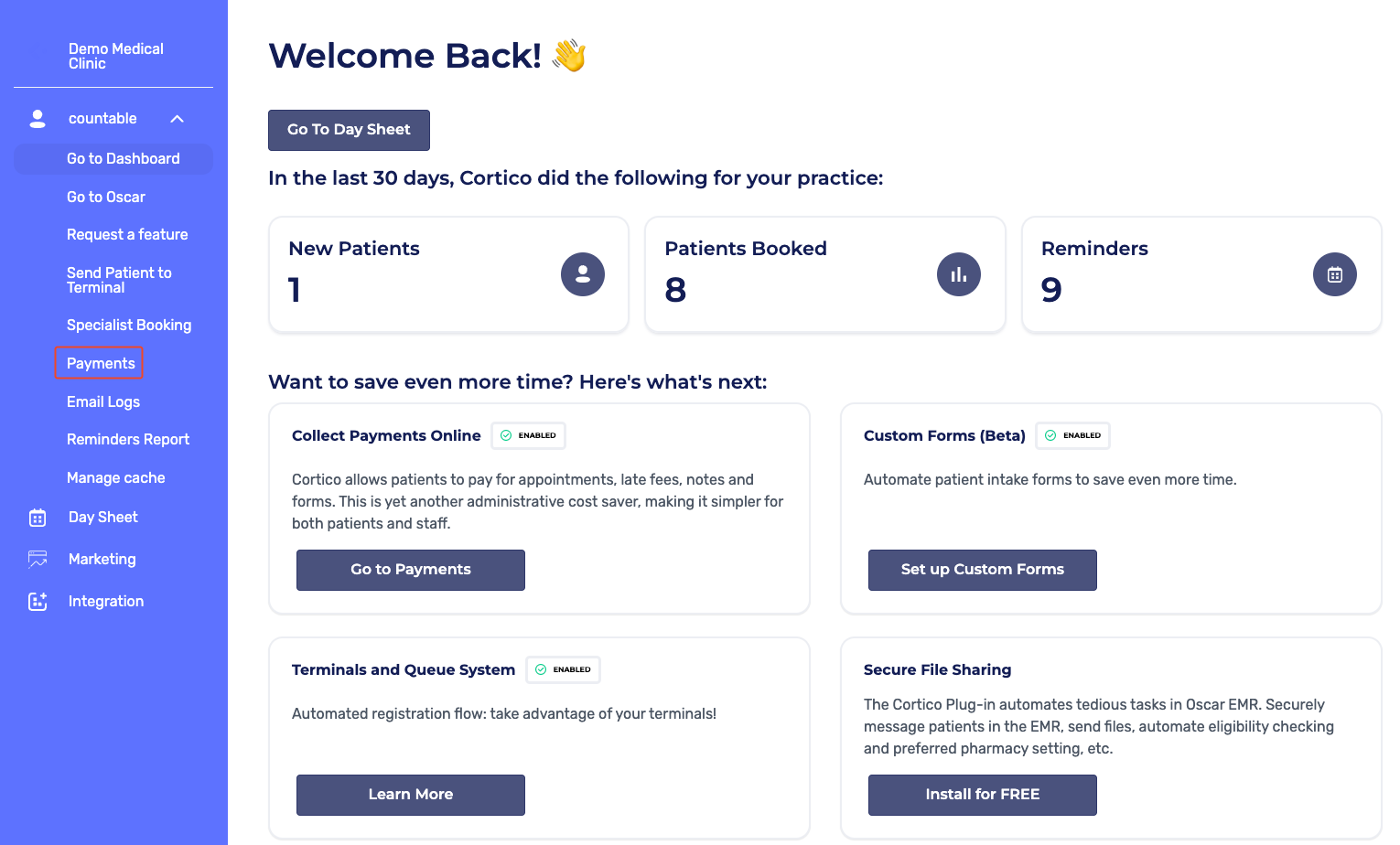Click Install for FREE button
This screenshot has width=1400, height=845.
(982, 795)
